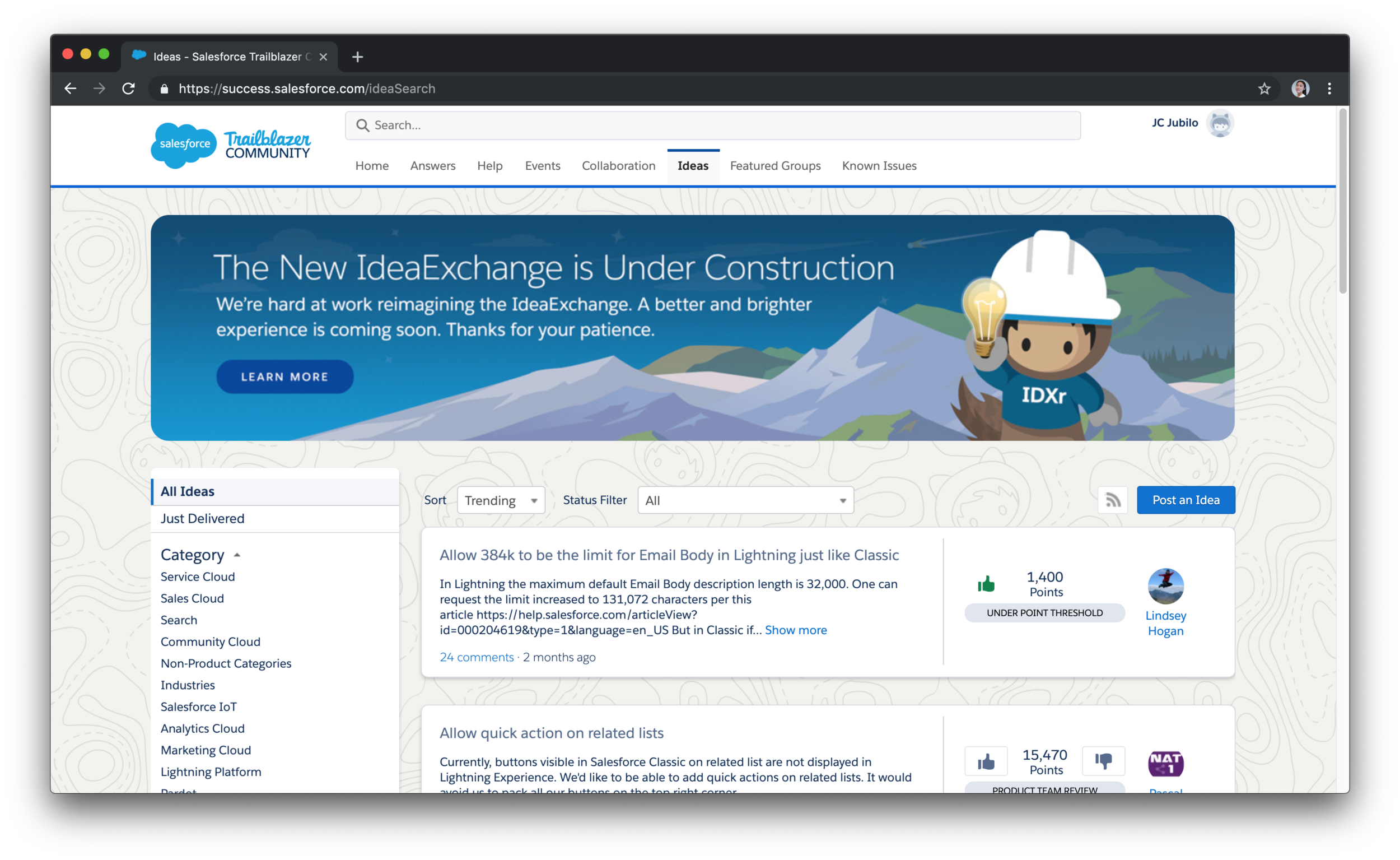The height and width of the screenshot is (860, 1400).
Task: Filter by Salesforce IoT category
Action: point(198,706)
